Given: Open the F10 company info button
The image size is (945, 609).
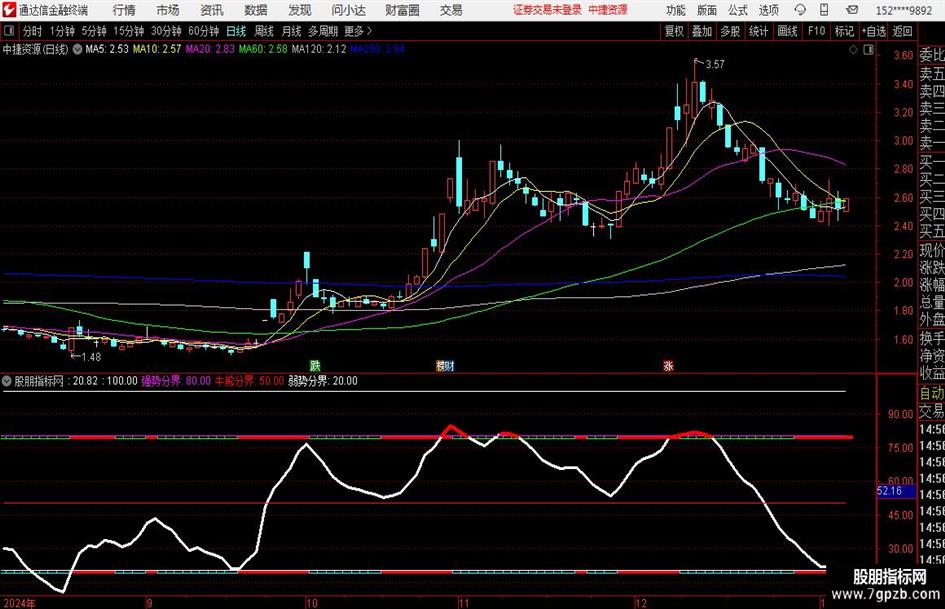Looking at the screenshot, I should [x=816, y=31].
